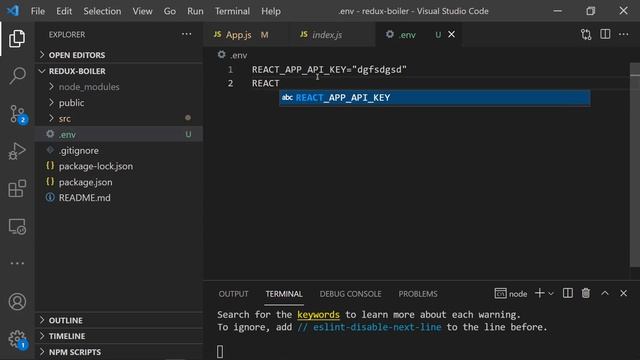Image resolution: width=640 pixels, height=360 pixels.
Task: Switch to the OUTPUT panel tab
Action: (233, 294)
